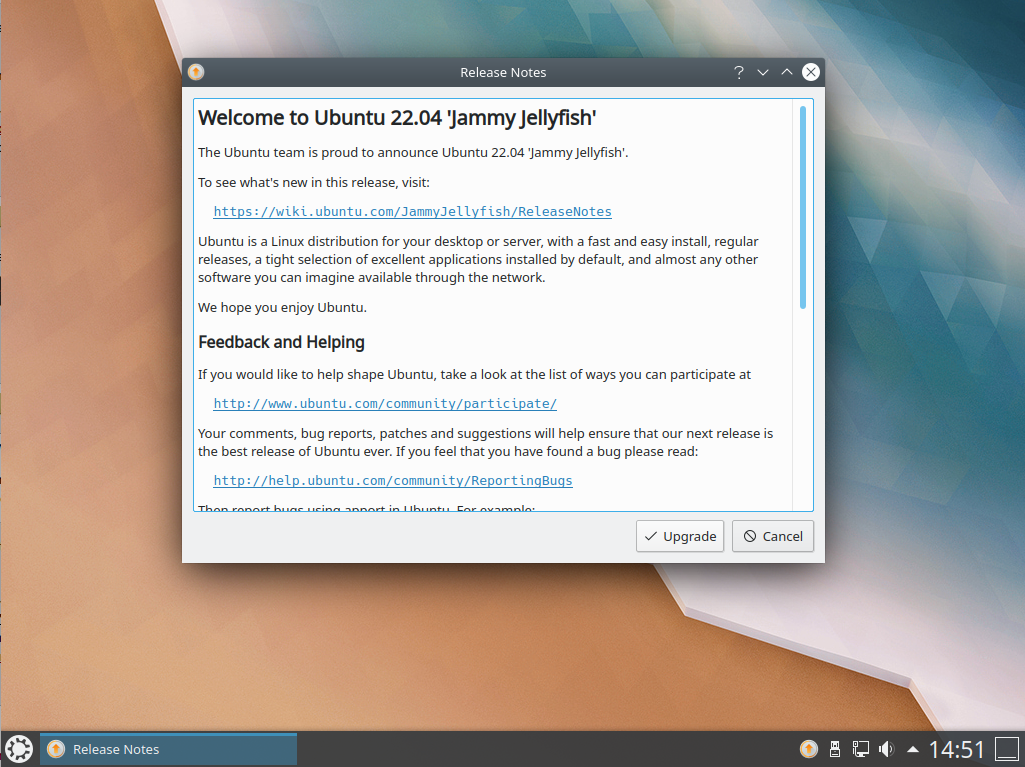Click the 'Feedback and Helping' heading

[281, 343]
